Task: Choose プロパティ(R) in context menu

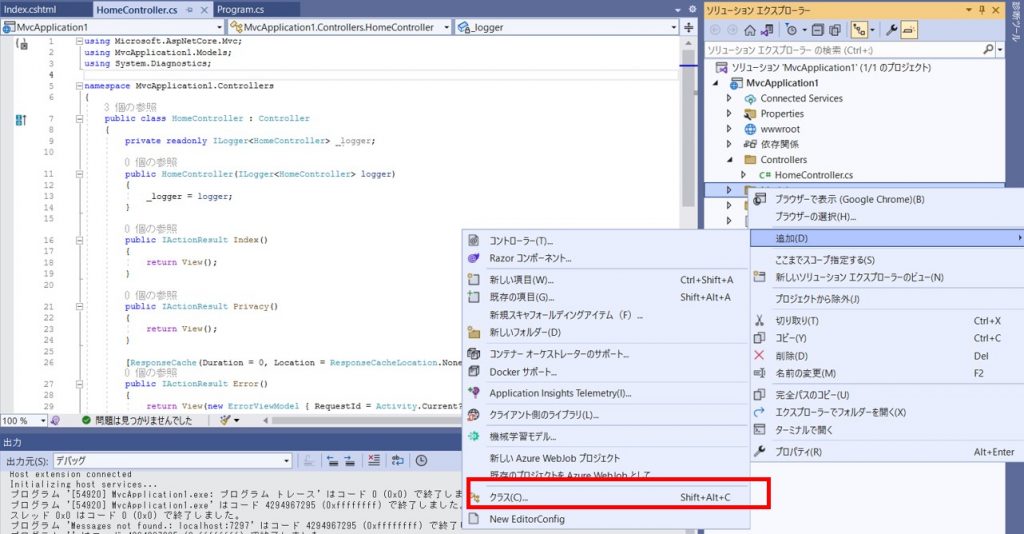Action: pos(887,452)
